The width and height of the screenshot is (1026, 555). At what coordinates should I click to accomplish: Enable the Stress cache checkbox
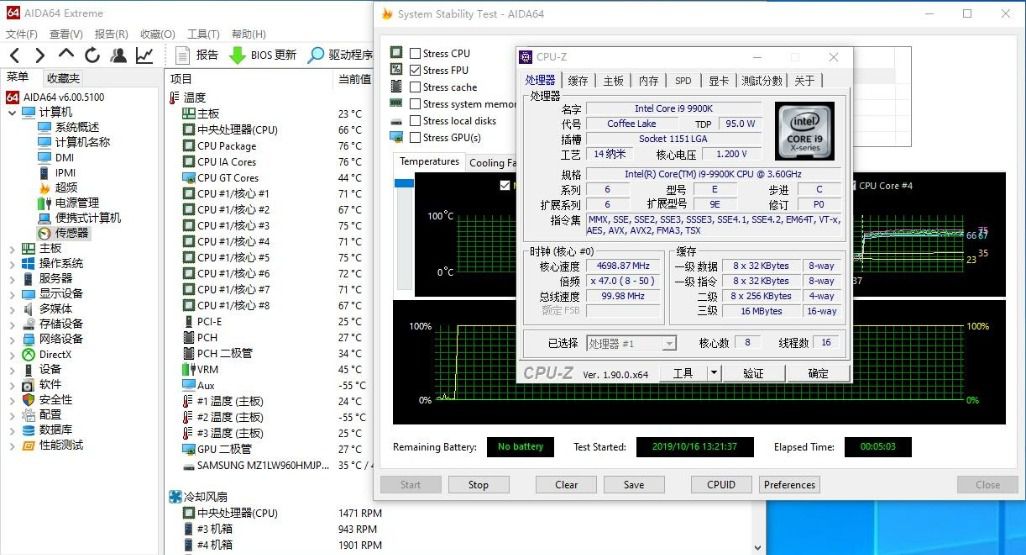click(415, 87)
